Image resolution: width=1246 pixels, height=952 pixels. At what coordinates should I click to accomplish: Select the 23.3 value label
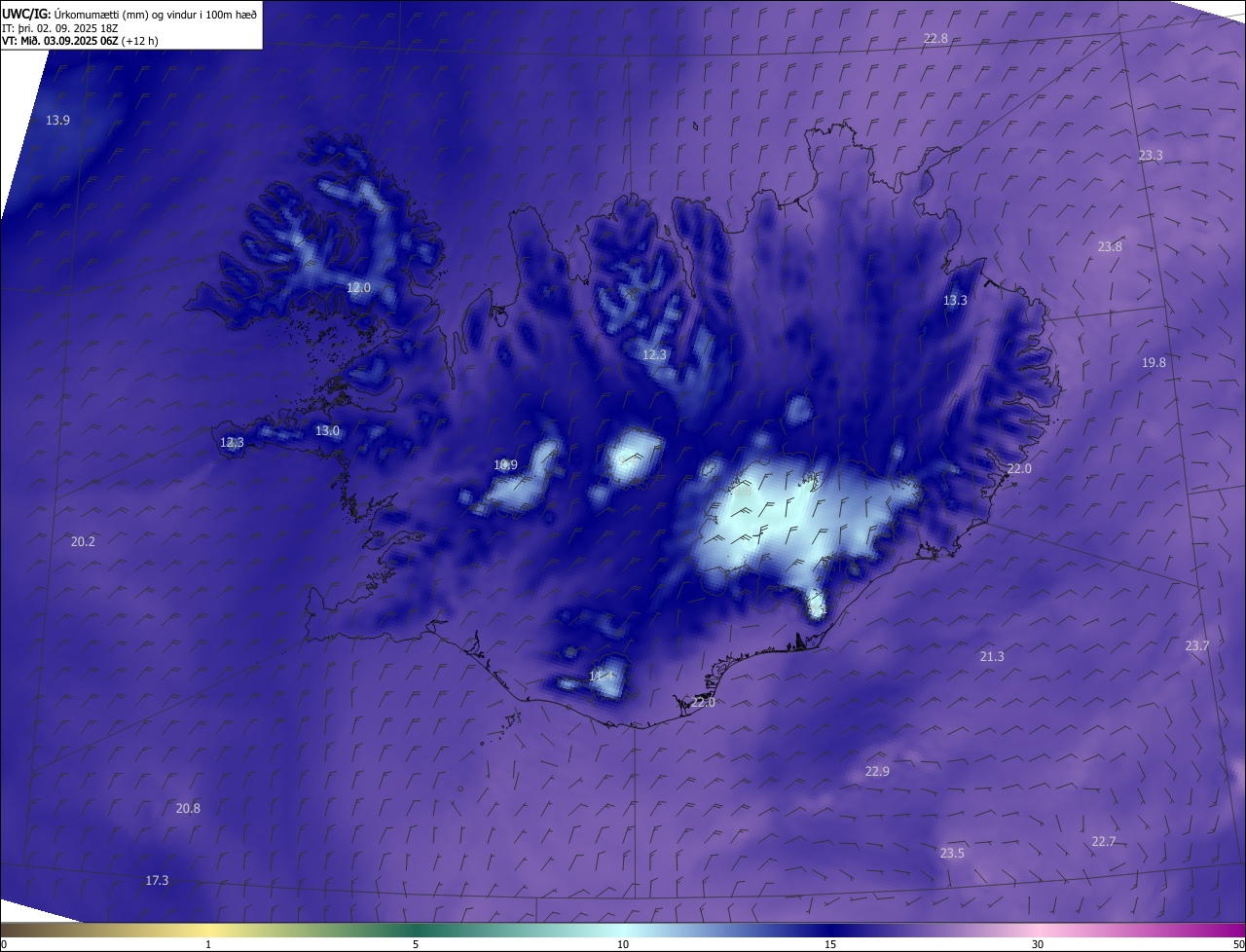(x=1151, y=155)
